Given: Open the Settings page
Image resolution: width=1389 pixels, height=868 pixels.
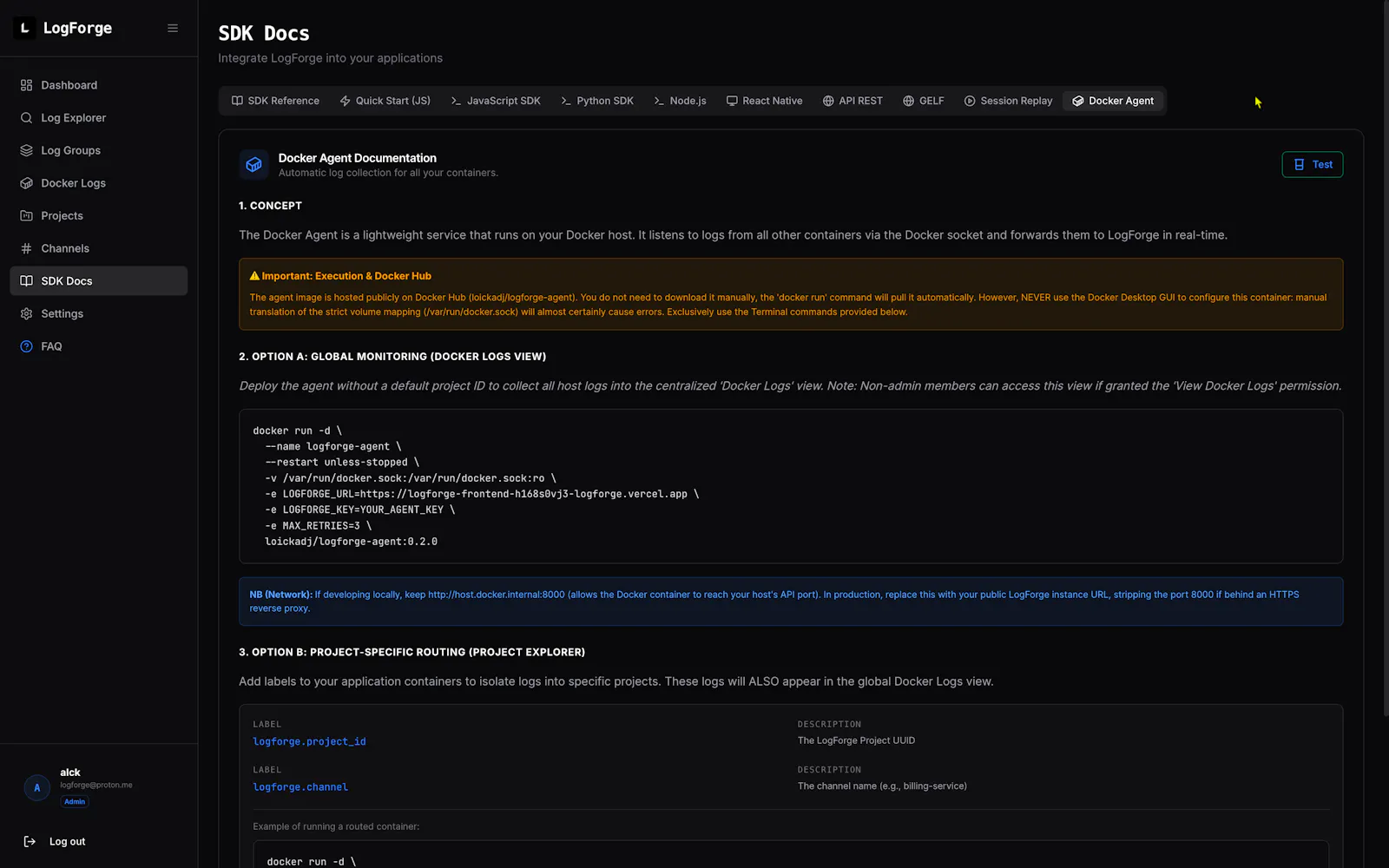Looking at the screenshot, I should [x=98, y=313].
